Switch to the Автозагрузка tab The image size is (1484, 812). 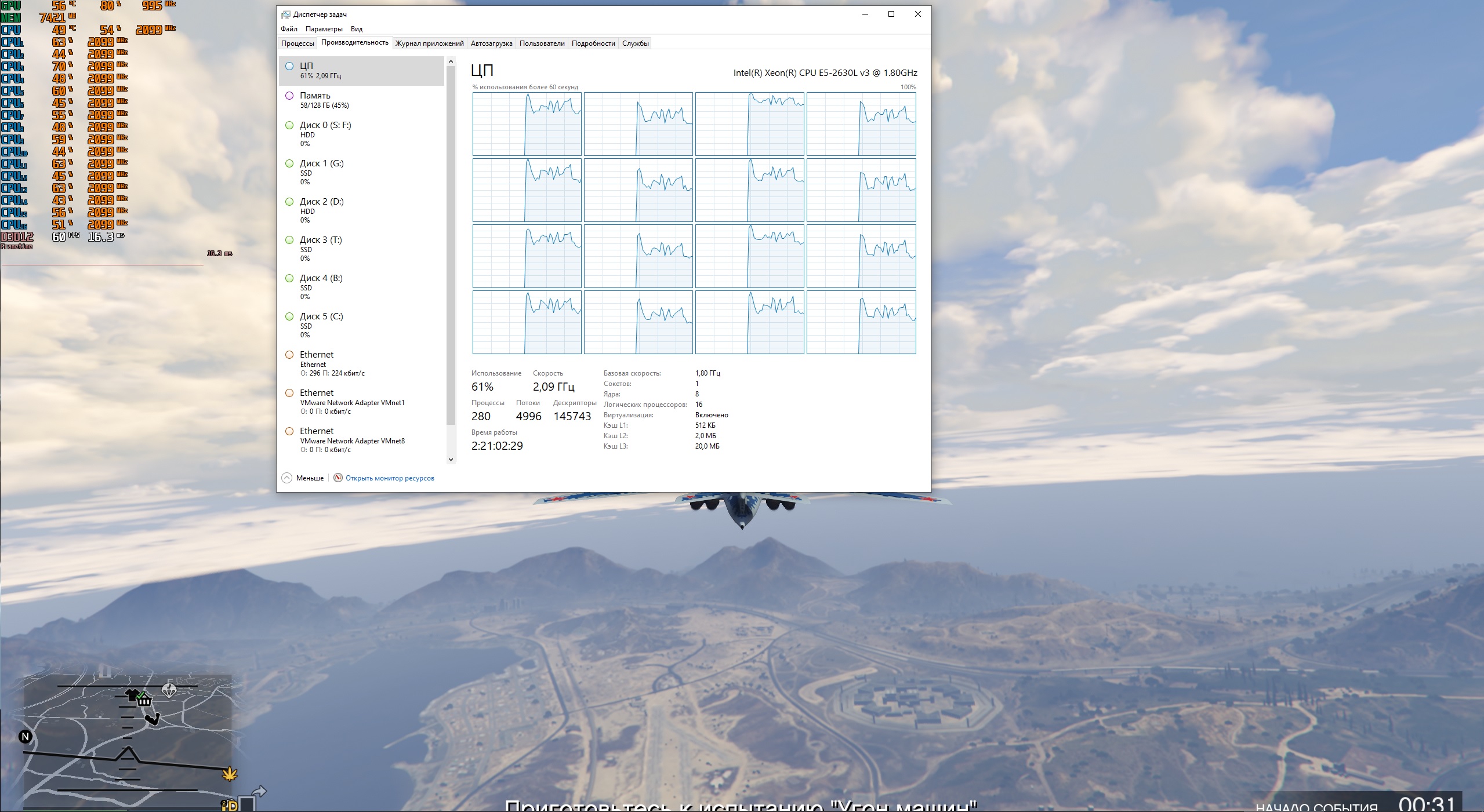491,43
